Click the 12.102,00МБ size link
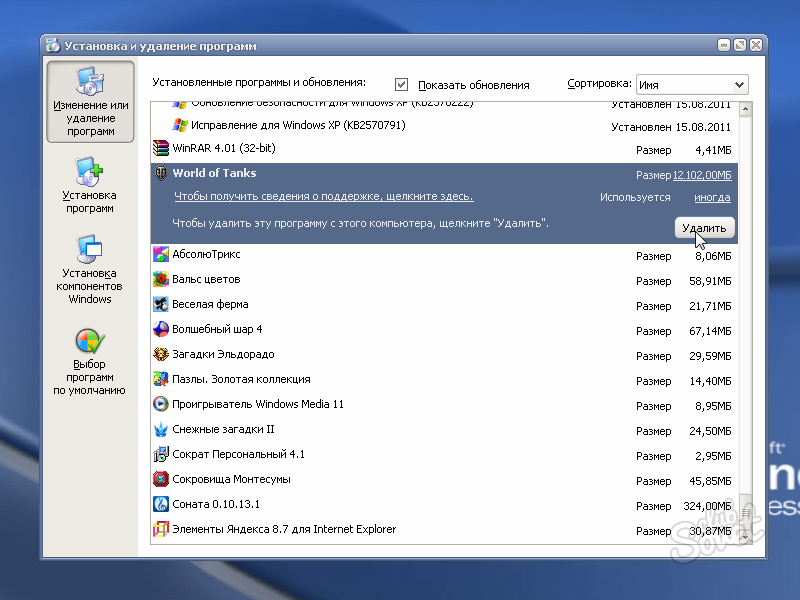Viewport: 800px width, 600px height. click(x=702, y=175)
